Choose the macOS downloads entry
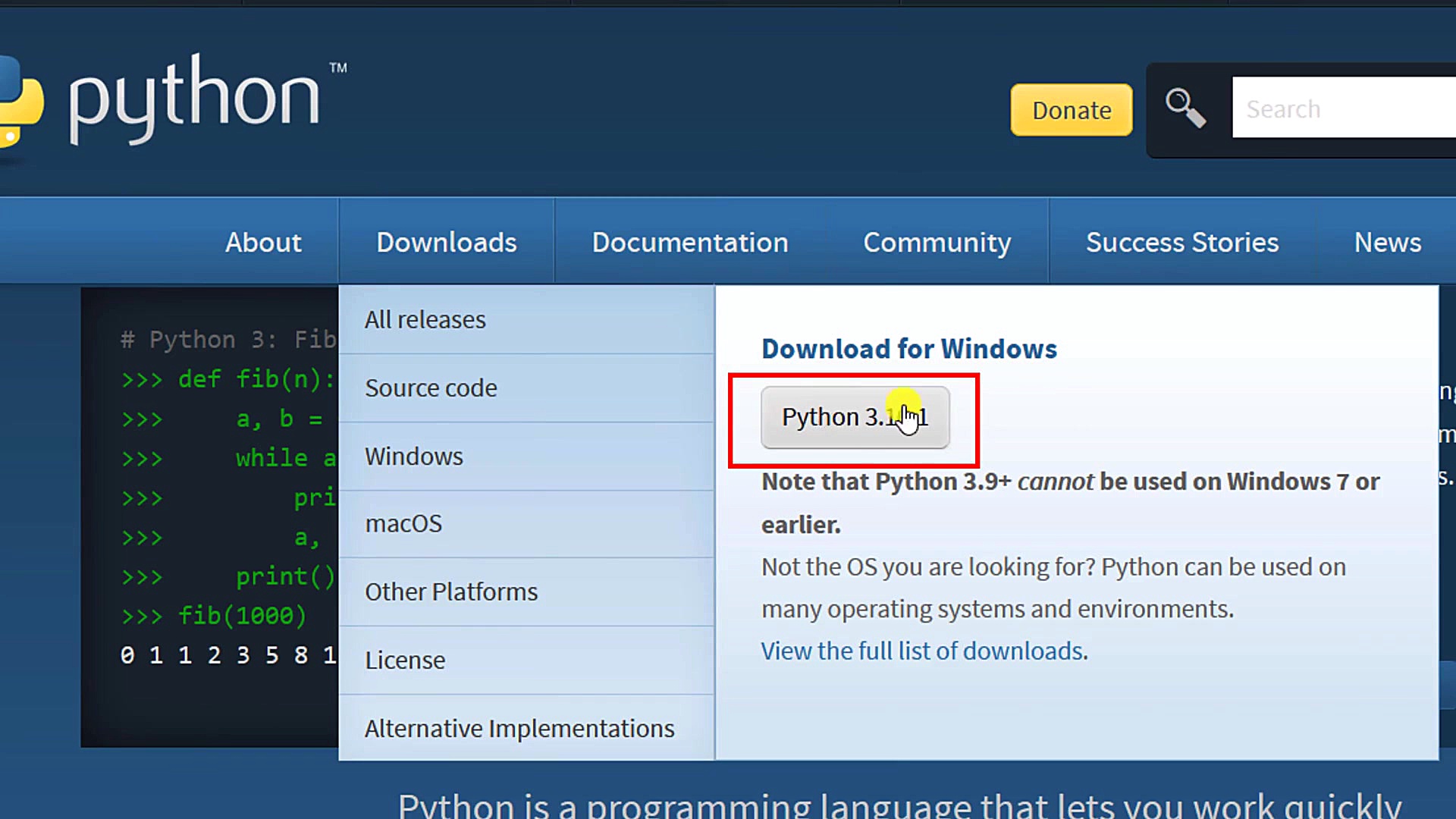This screenshot has height=819, width=1456. click(526, 523)
